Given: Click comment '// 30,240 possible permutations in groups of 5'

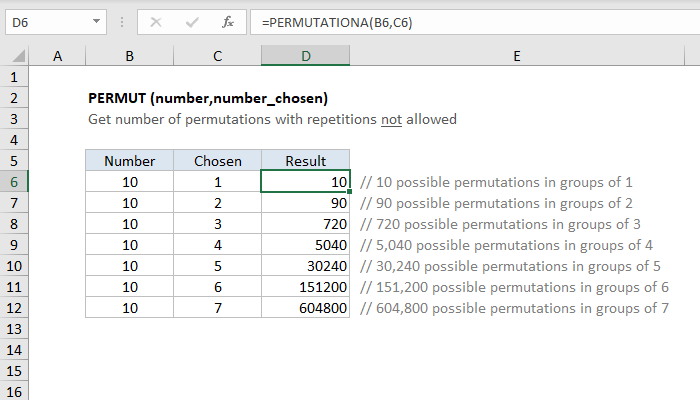Looking at the screenshot, I should pyautogui.click(x=510, y=266).
